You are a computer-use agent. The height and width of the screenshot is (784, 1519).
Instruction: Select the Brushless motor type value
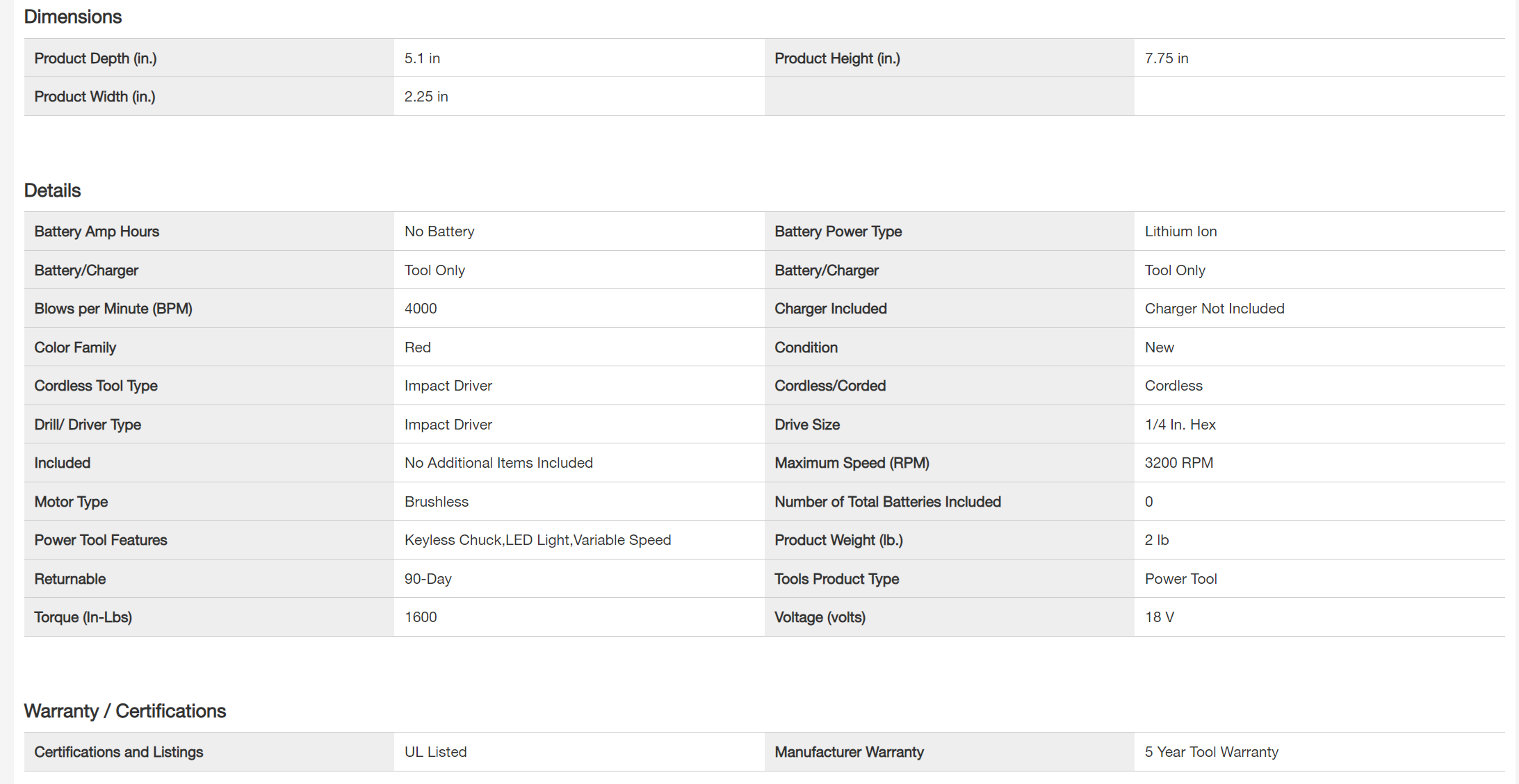coord(437,502)
